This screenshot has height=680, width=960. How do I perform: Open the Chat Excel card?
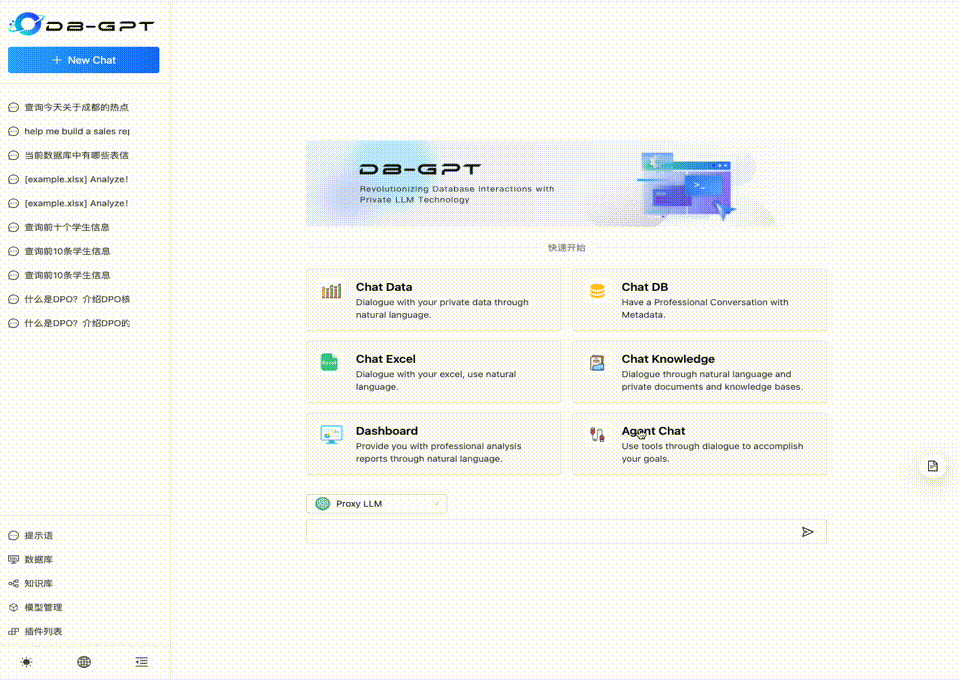[433, 372]
